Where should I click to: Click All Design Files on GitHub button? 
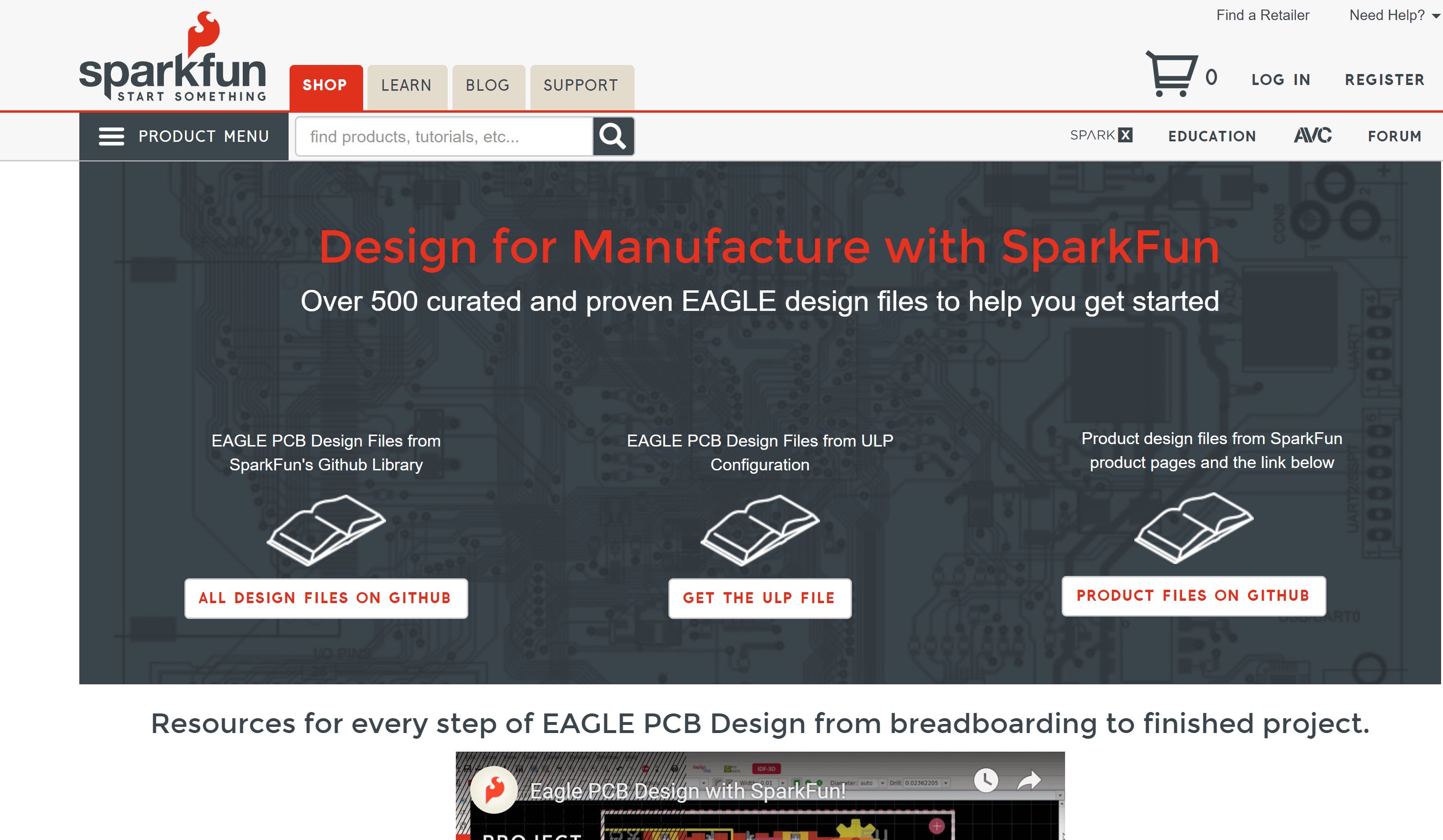pos(326,598)
